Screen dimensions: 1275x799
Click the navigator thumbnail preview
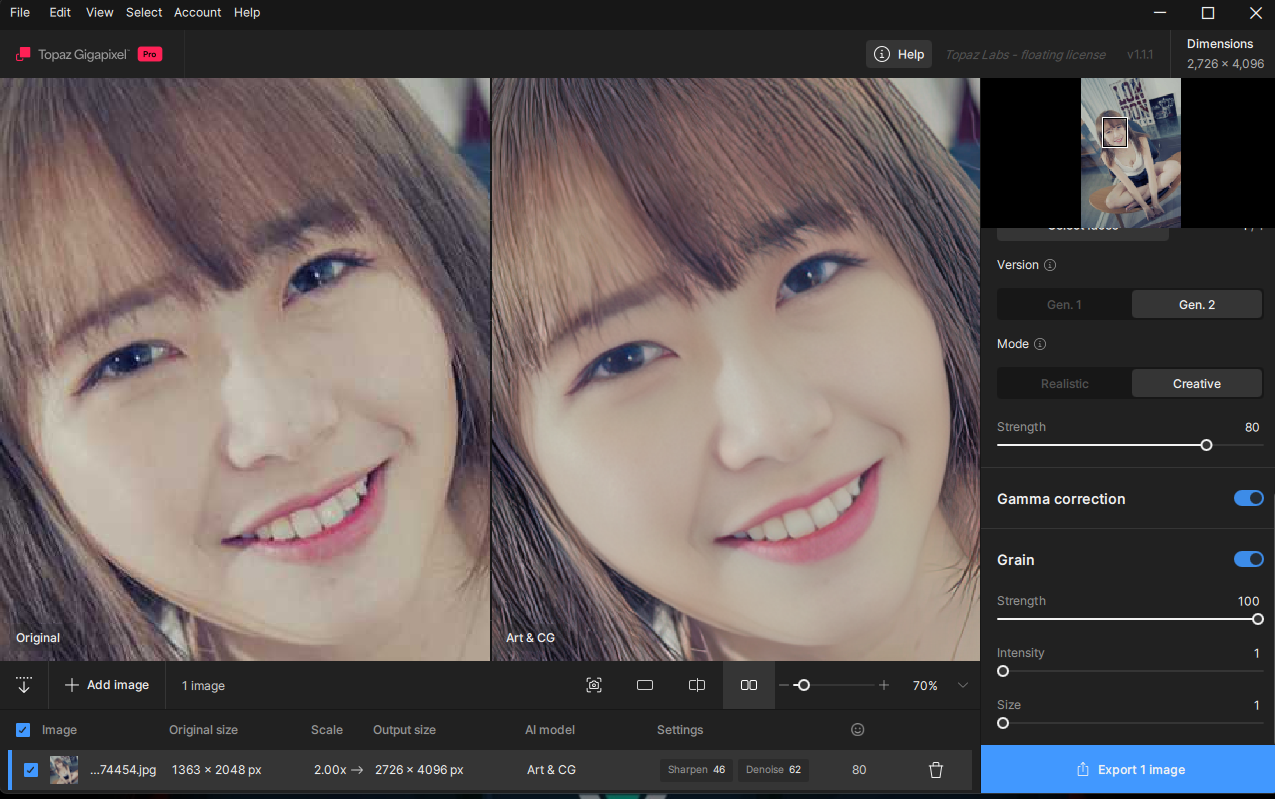point(1130,153)
